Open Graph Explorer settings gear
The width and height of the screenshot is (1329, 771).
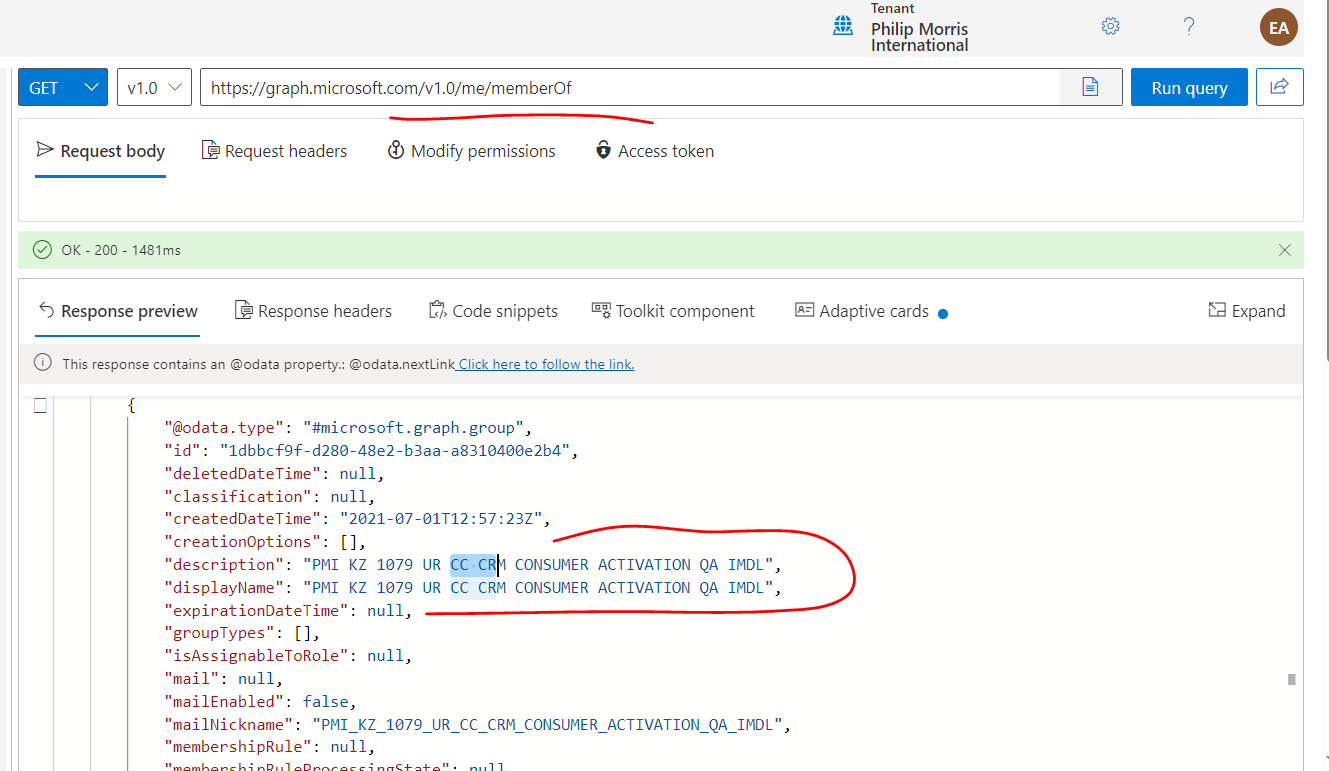pyautogui.click(x=1110, y=27)
